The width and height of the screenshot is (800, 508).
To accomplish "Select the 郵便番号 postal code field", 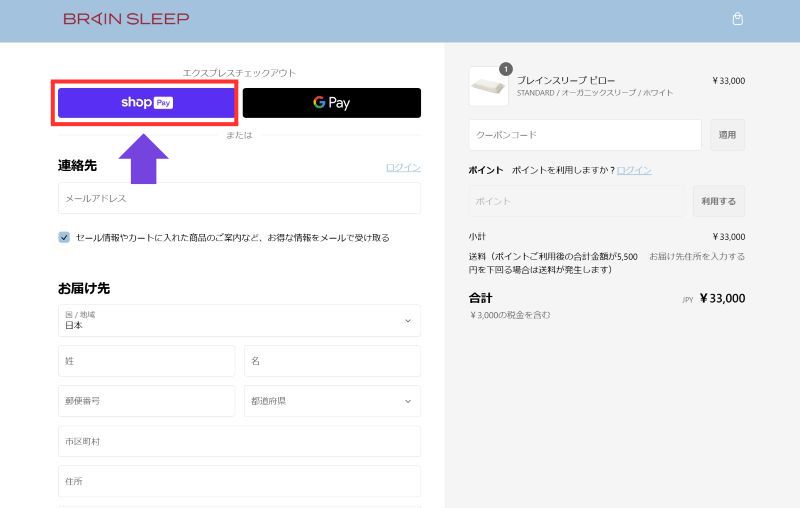I will (x=146, y=401).
